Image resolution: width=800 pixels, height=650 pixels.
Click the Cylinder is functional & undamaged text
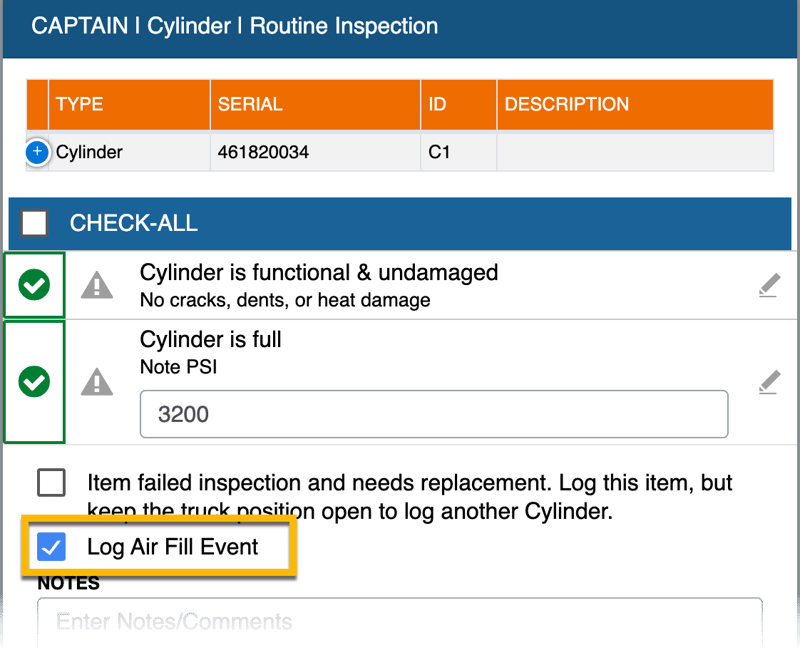click(x=319, y=273)
